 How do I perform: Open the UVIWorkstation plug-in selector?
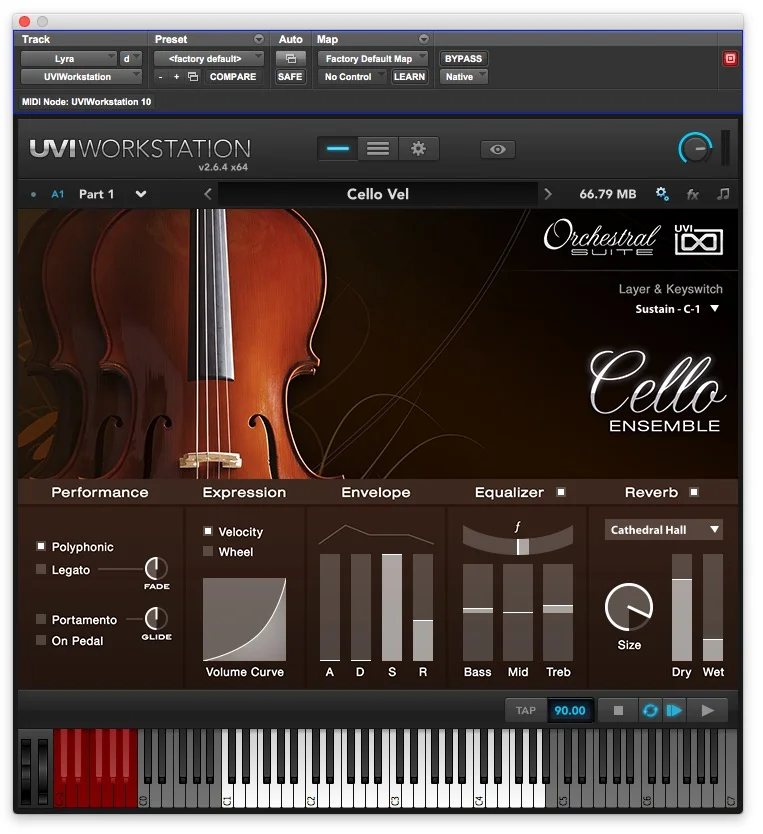[81, 77]
